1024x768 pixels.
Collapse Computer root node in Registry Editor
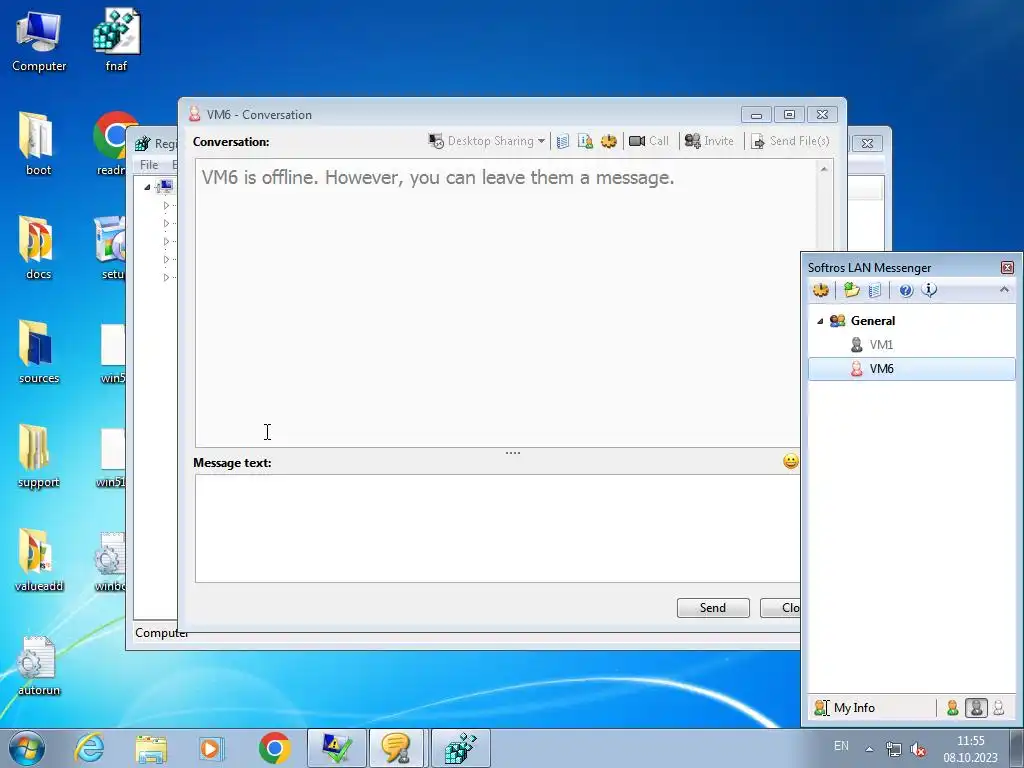point(148,187)
